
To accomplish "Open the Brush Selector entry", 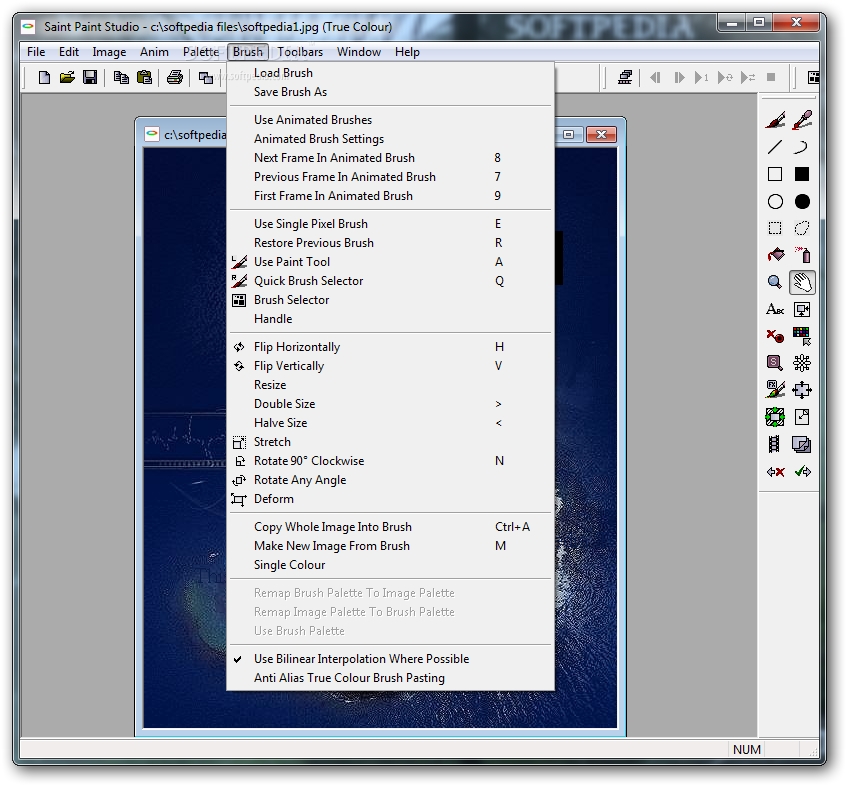I will tap(390, 299).
